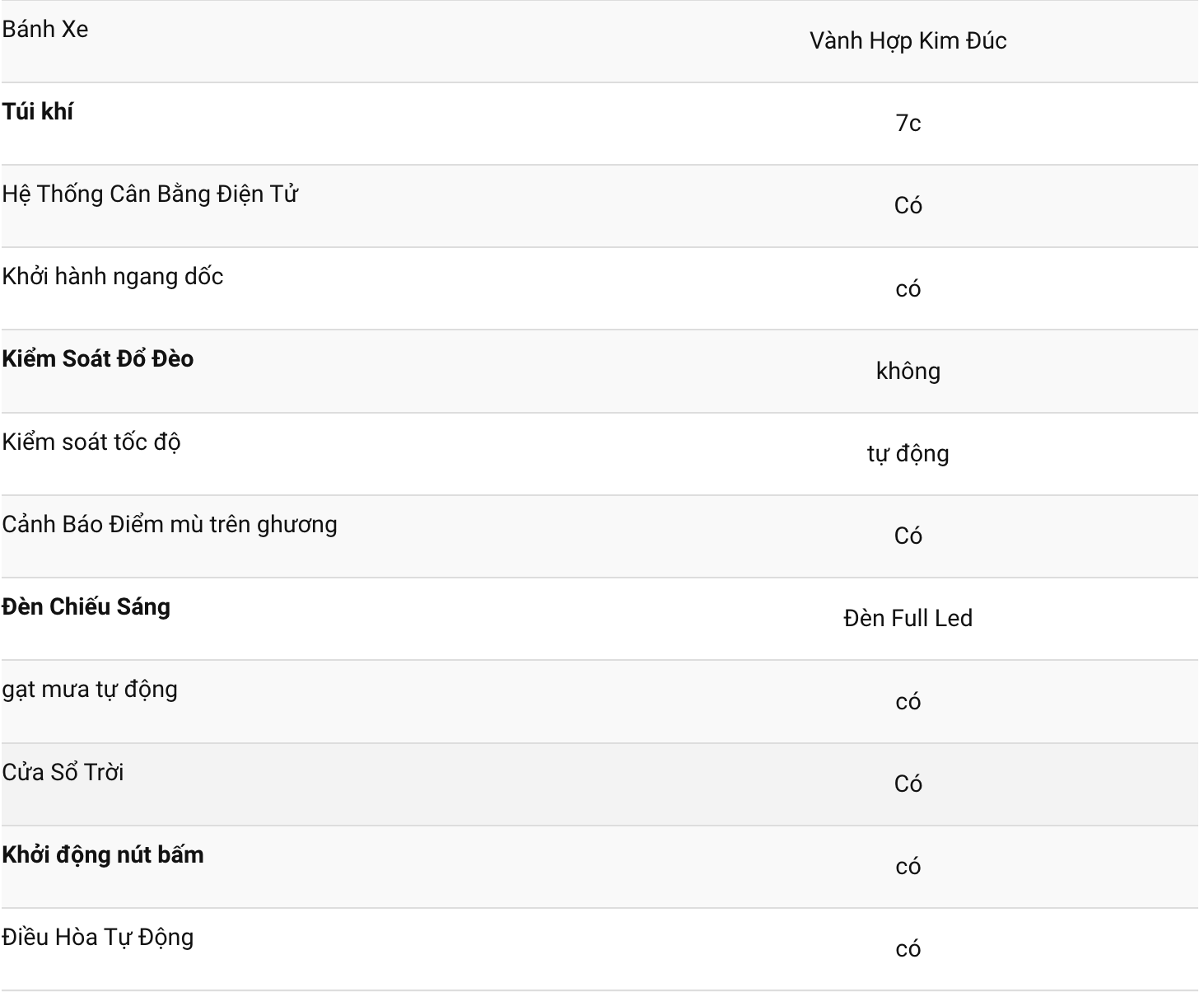Click the 'Túi khí' bold label
1204x992 pixels.
coord(38,112)
